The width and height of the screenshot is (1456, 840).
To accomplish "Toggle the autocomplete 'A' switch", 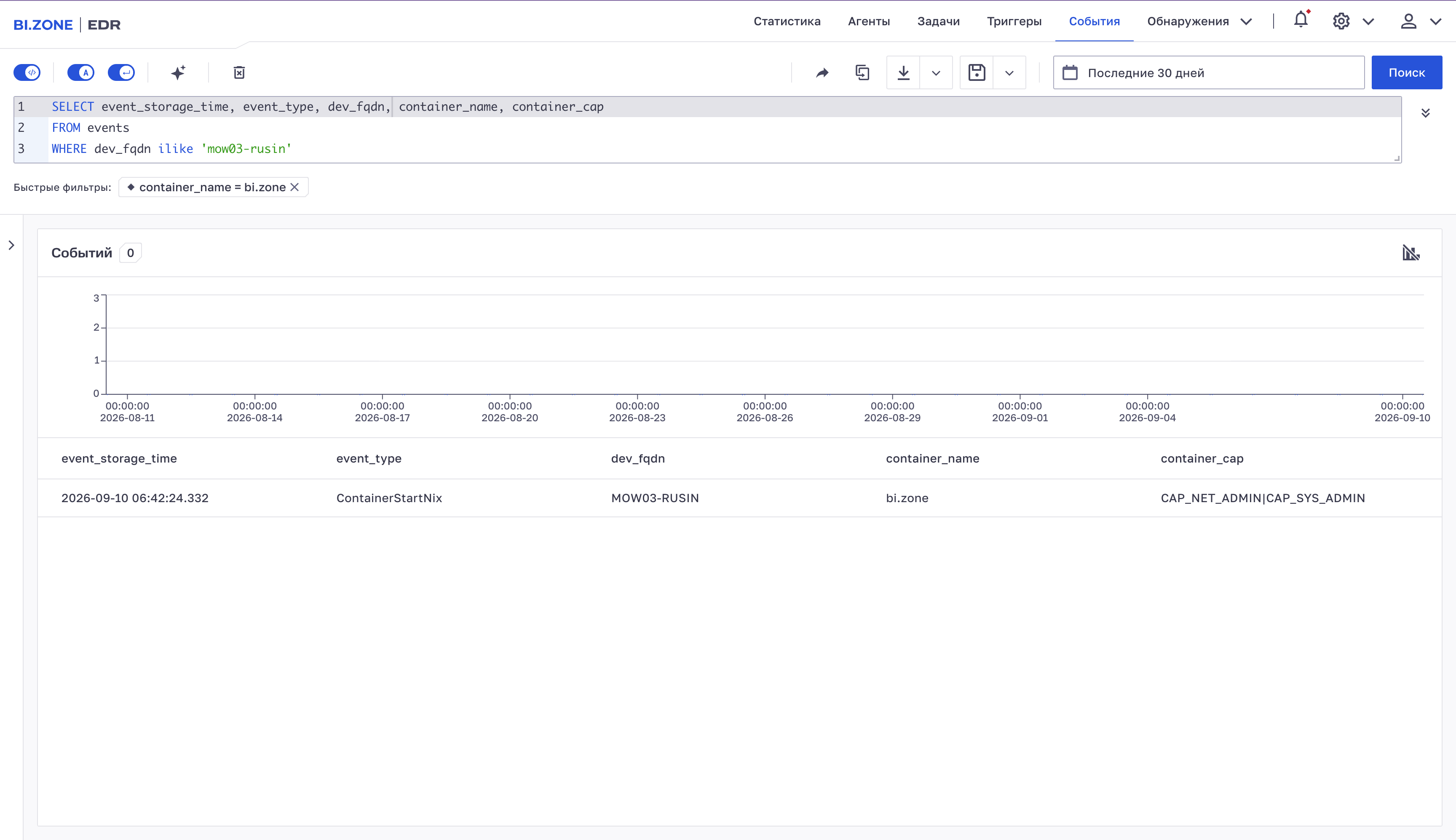I will (81, 73).
